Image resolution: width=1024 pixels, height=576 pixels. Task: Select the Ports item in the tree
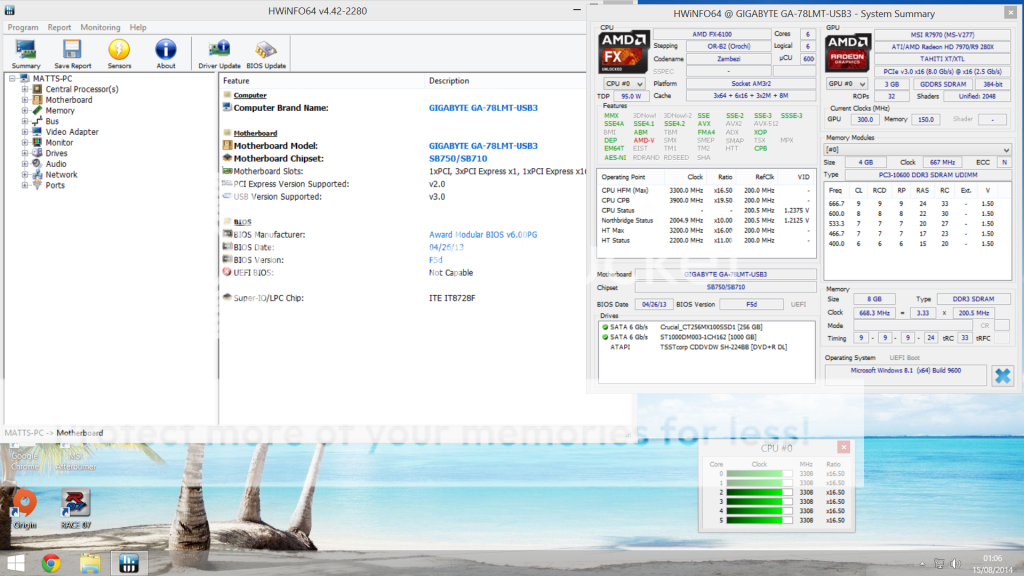tap(55, 185)
